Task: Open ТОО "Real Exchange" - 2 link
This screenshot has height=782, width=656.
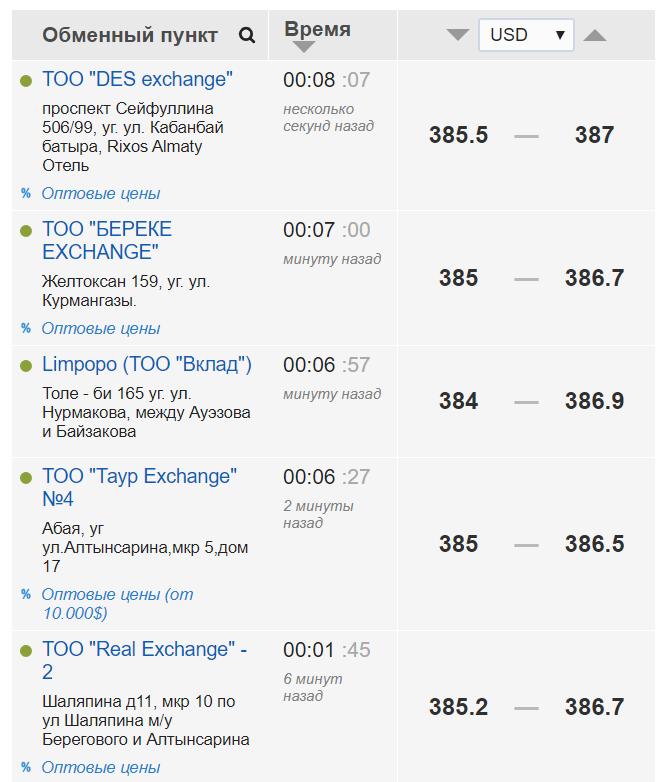Action: click(144, 660)
